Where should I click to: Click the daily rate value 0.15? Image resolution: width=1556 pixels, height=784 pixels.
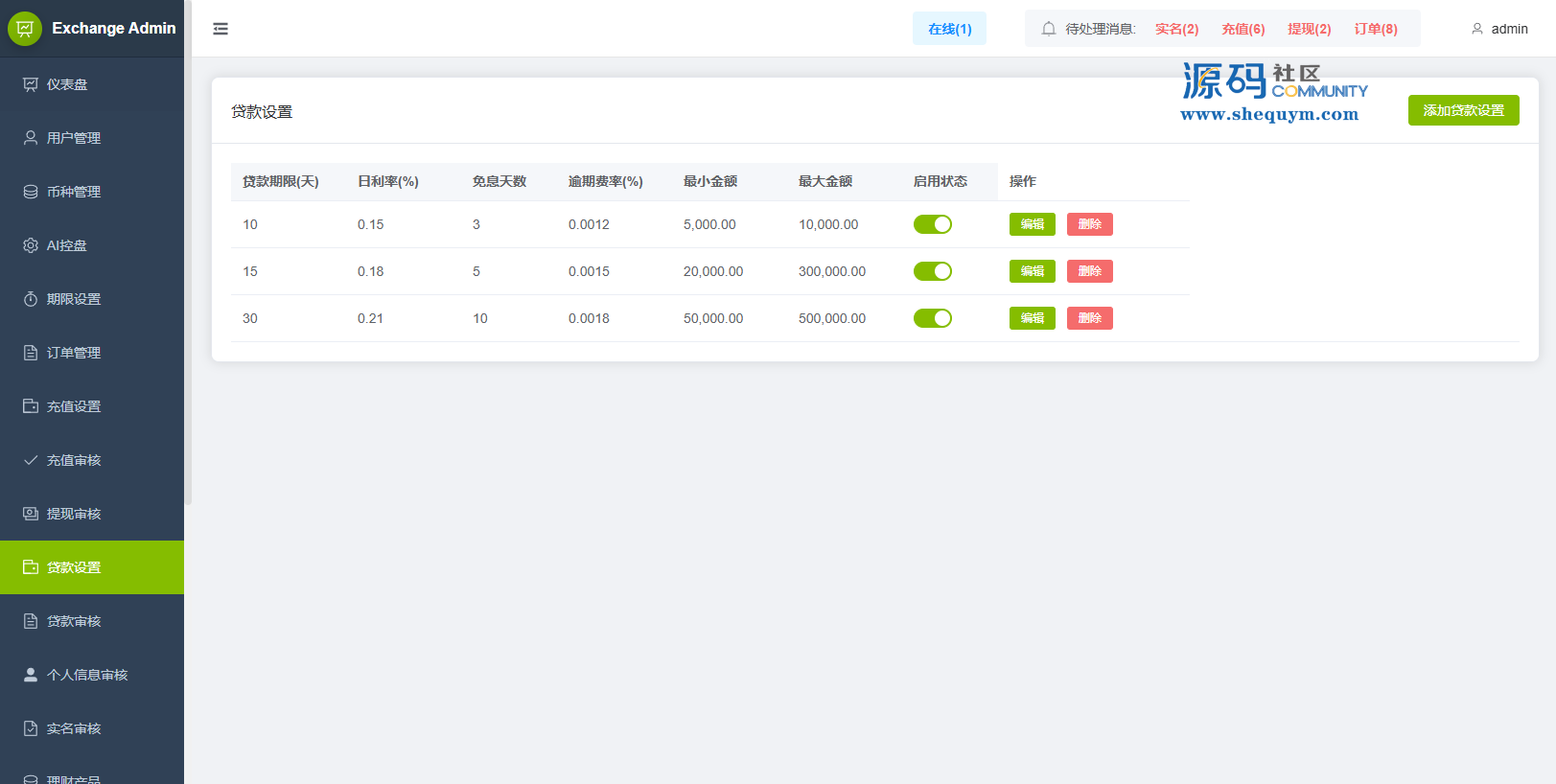370,224
